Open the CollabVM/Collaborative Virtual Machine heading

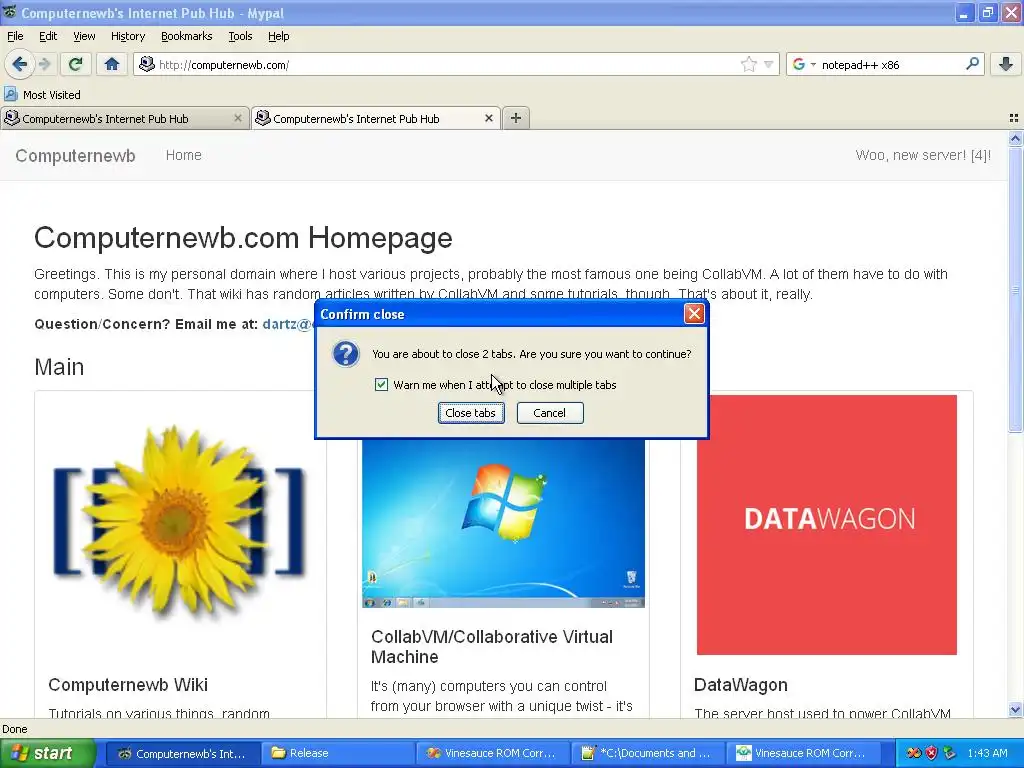492,647
